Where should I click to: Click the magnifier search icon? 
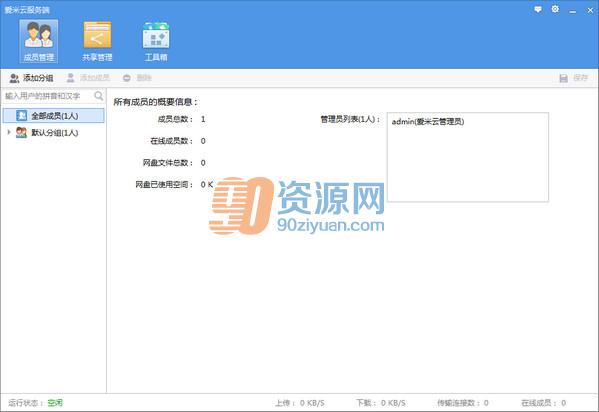tap(99, 96)
